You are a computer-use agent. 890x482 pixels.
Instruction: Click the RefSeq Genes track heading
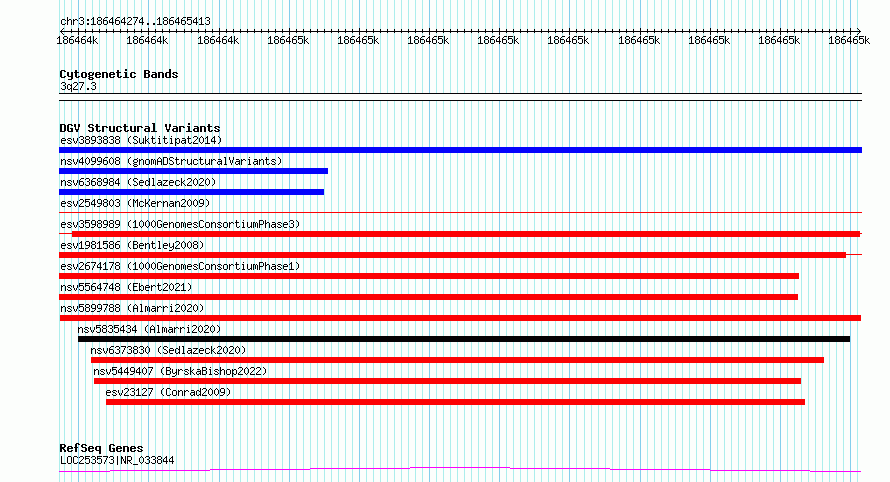101,448
